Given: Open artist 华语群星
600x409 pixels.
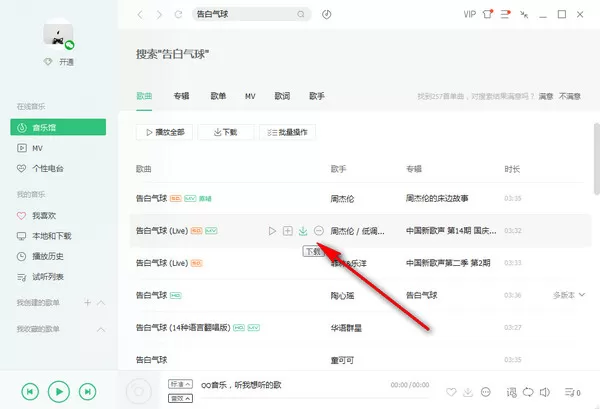Looking at the screenshot, I should click(x=346, y=328).
